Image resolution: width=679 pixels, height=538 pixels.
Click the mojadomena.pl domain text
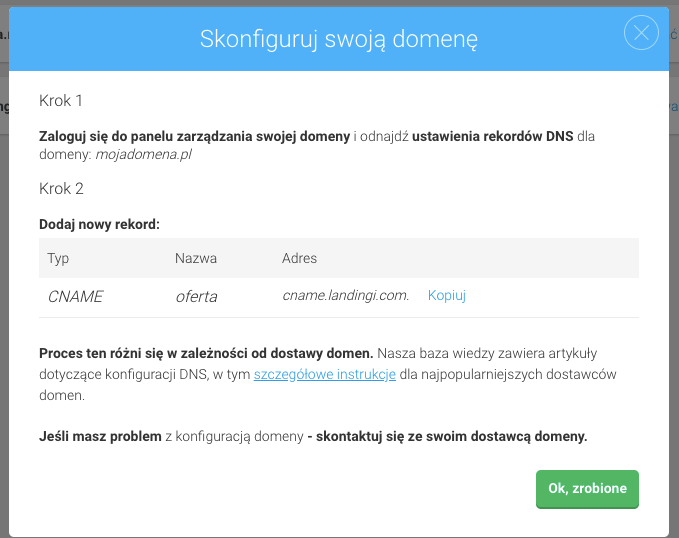click(x=143, y=154)
